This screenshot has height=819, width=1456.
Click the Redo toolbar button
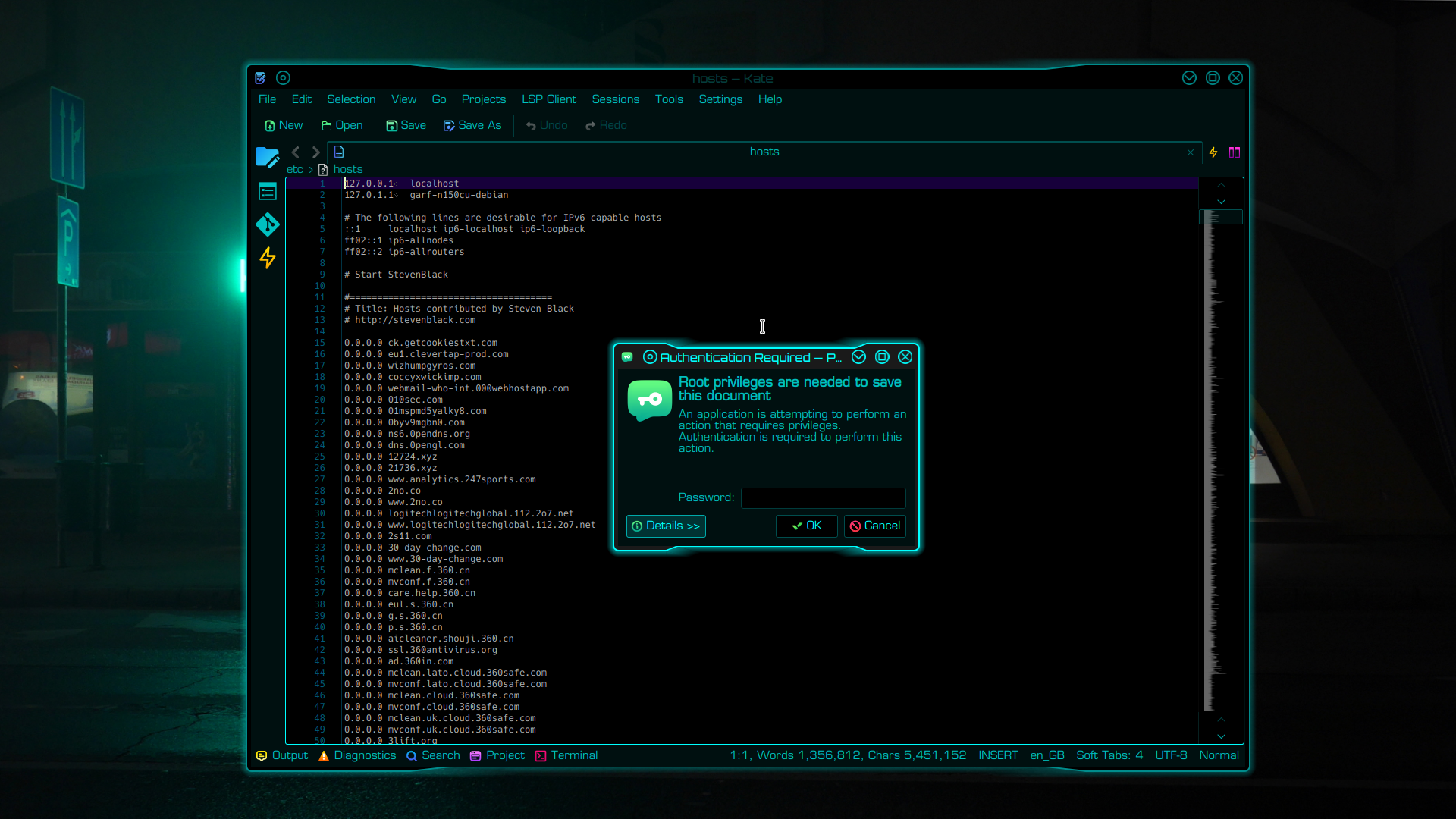[x=606, y=125]
